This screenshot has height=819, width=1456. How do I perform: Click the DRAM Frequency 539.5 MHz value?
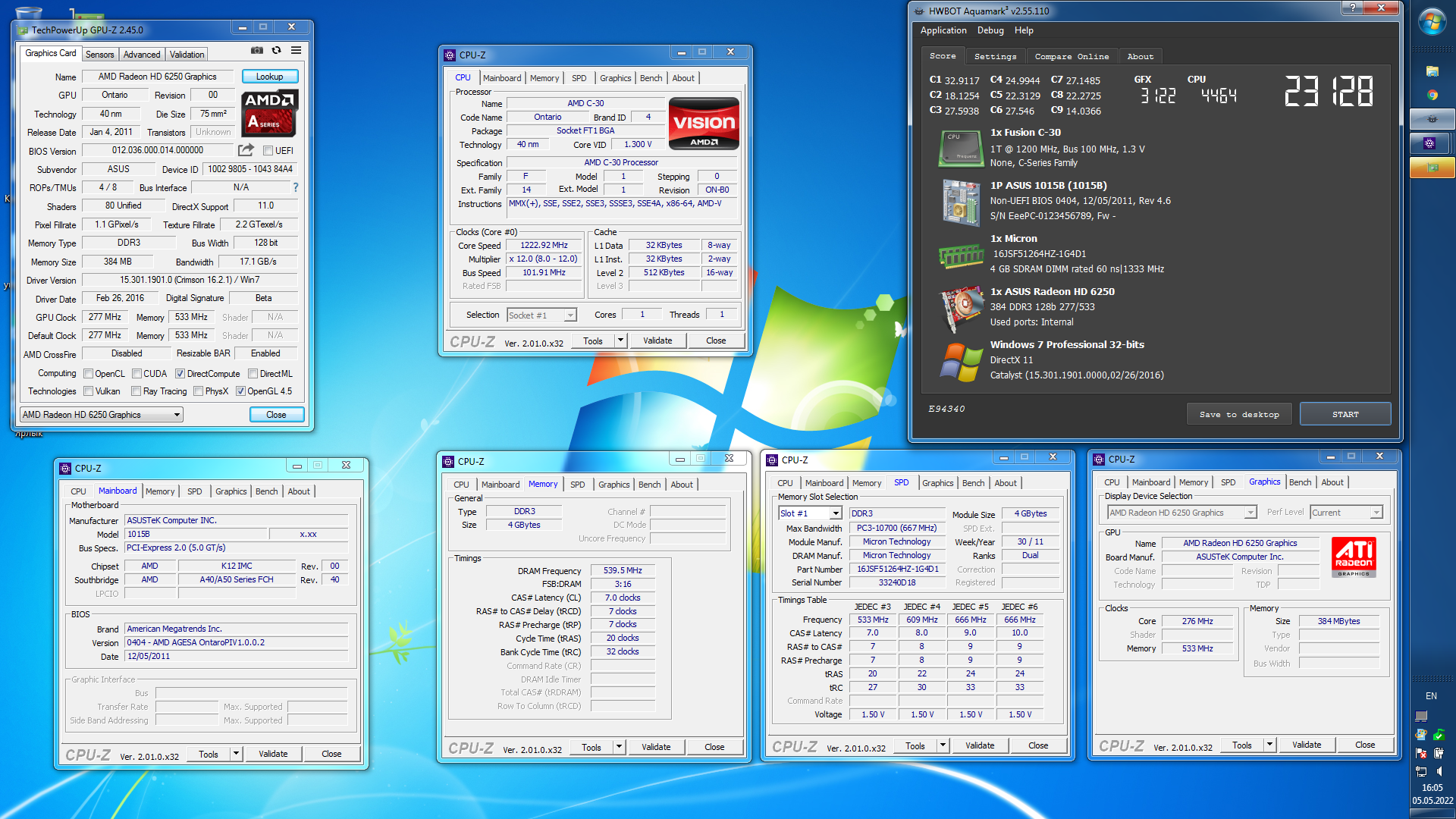[623, 570]
